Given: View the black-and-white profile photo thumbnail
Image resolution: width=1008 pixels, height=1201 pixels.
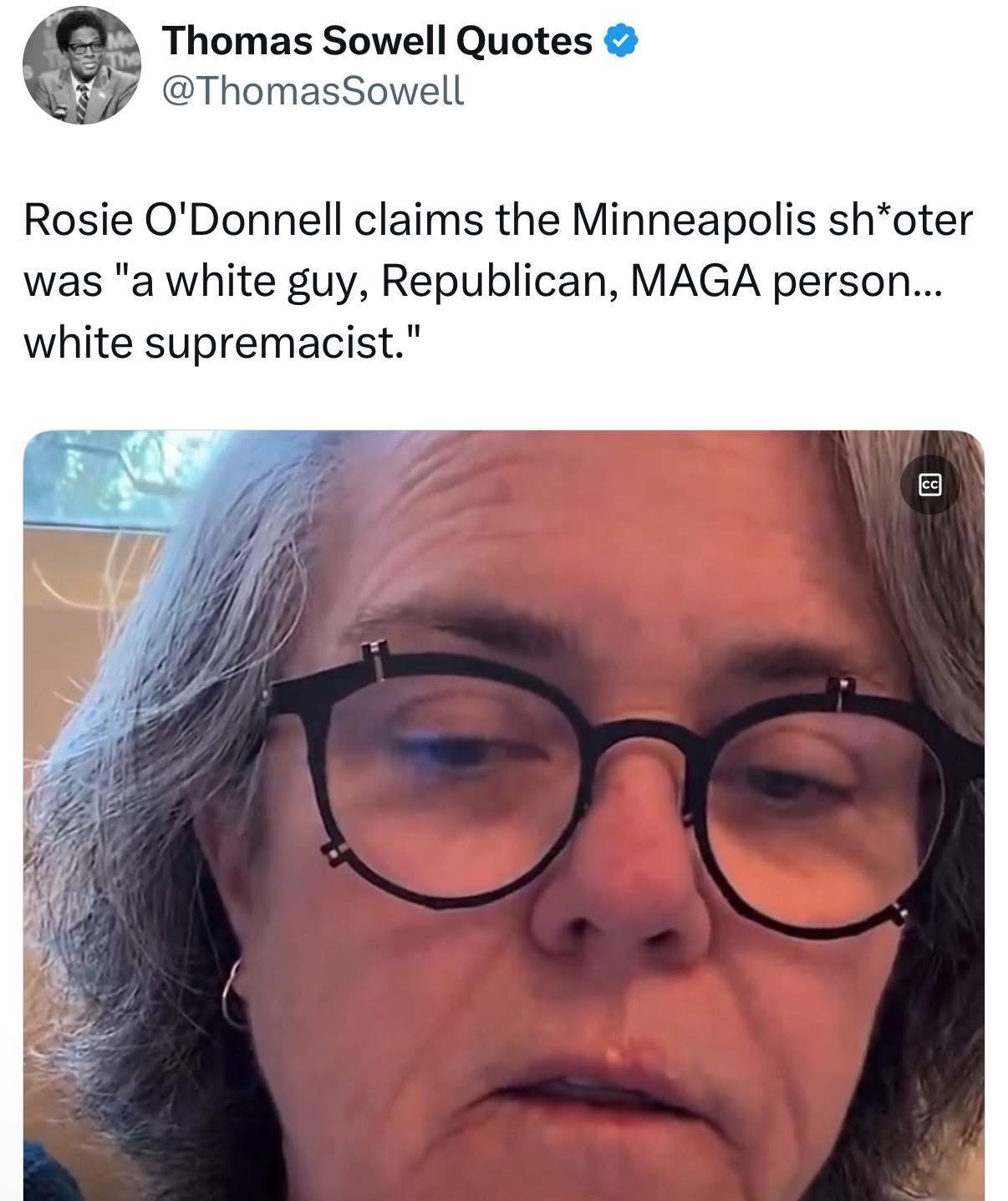Looking at the screenshot, I should tap(80, 68).
